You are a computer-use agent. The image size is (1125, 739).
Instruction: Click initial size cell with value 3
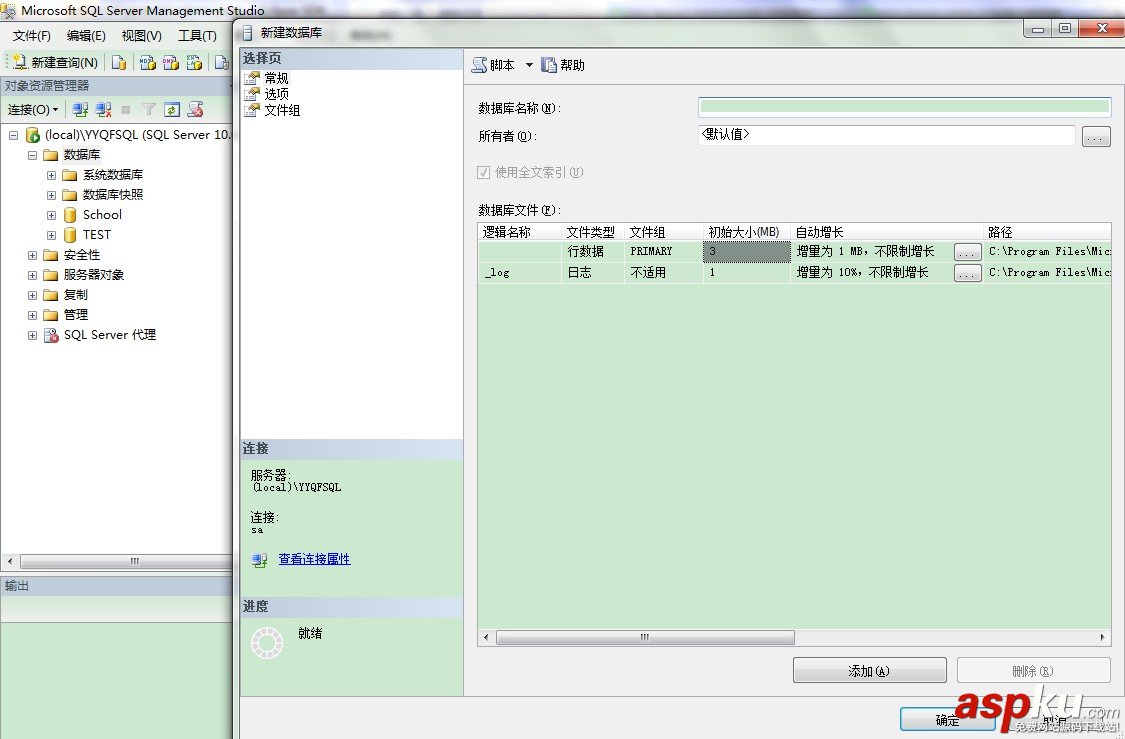[x=746, y=252]
